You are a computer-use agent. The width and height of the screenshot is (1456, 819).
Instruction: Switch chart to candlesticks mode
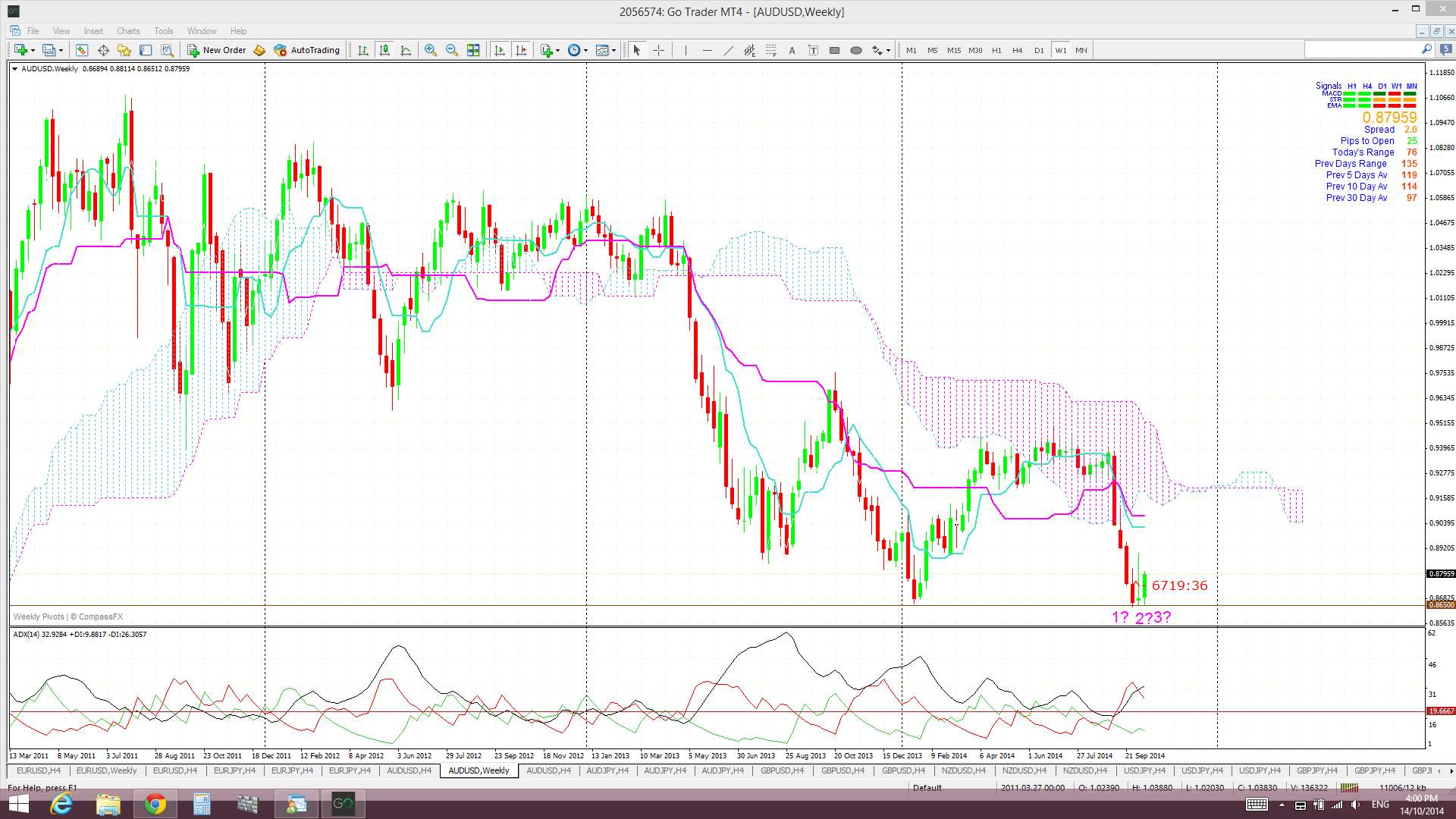click(384, 50)
